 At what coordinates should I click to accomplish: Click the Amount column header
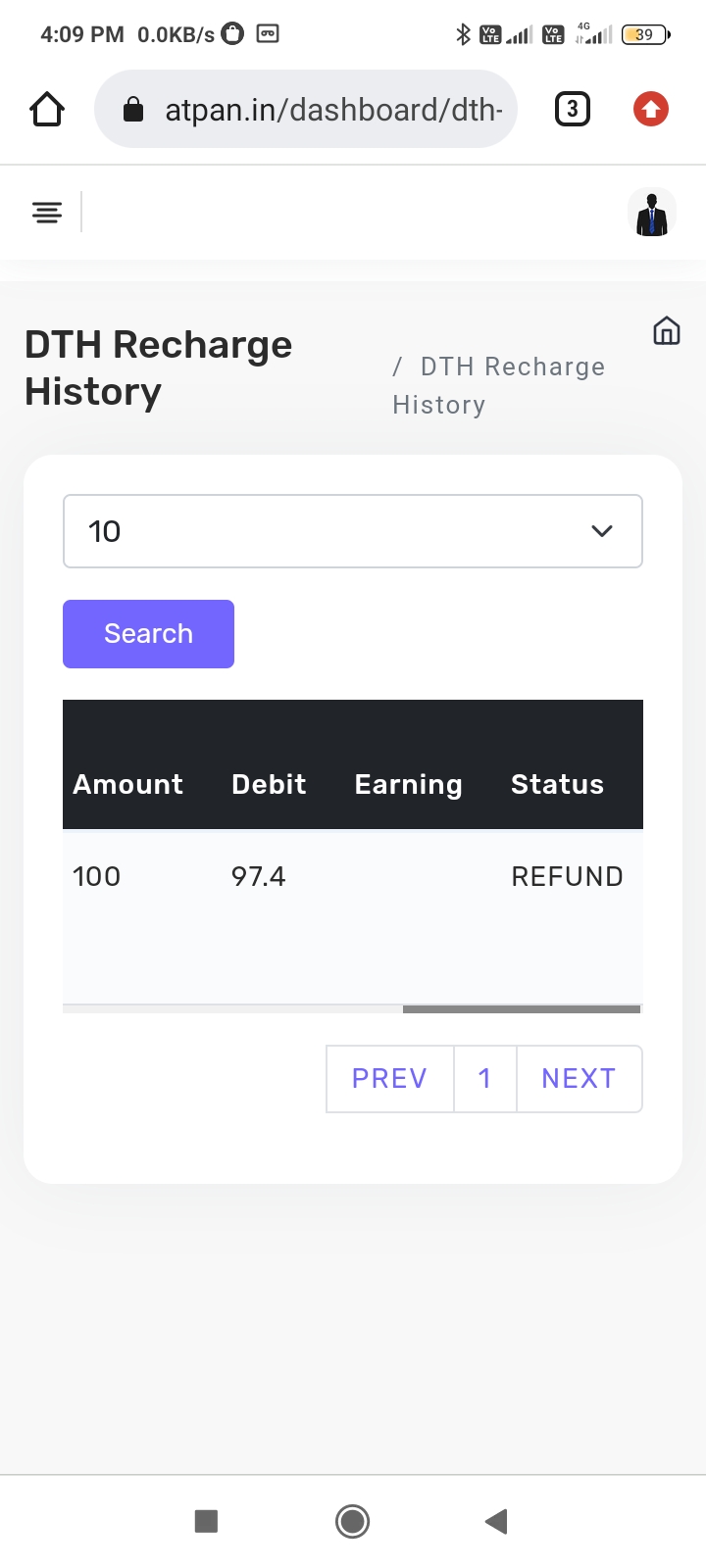(128, 784)
